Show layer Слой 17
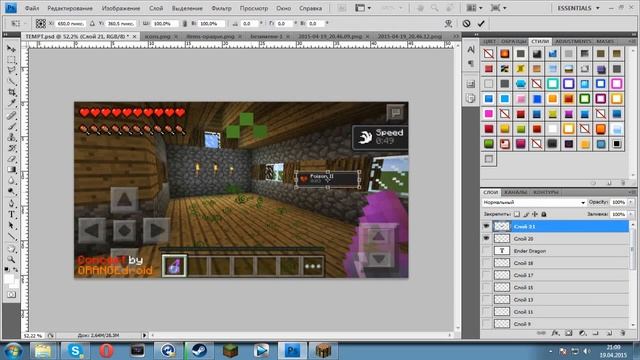Viewport: 640px width, 360px height. point(486,275)
